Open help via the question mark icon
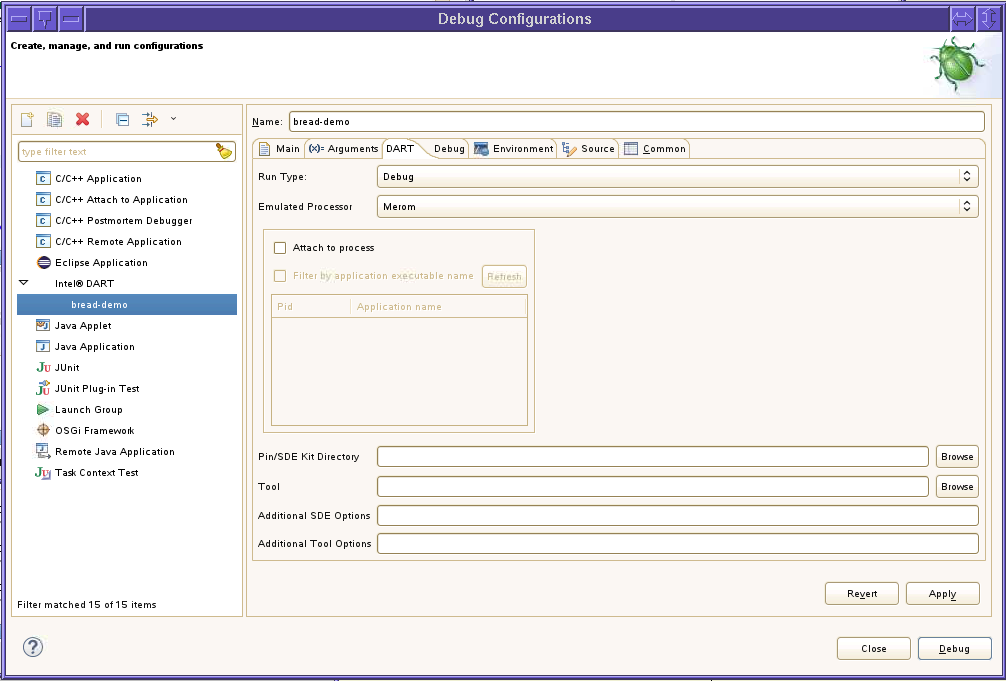The height and width of the screenshot is (681, 1006). point(33,647)
